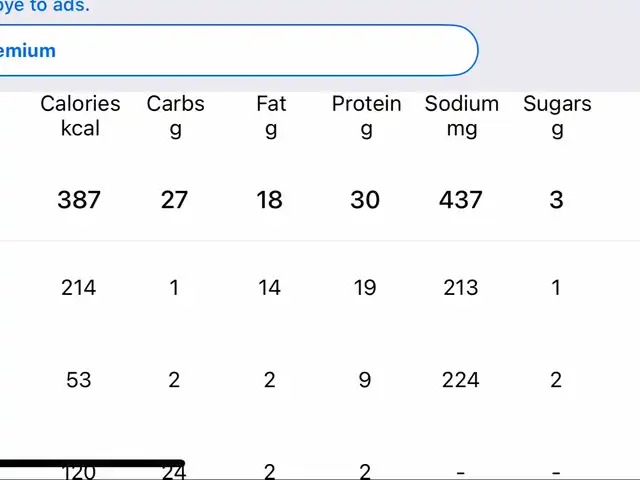Viewport: 640px width, 480px height.
Task: Select the Calories kcal column header
Action: pyautogui.click(x=80, y=116)
